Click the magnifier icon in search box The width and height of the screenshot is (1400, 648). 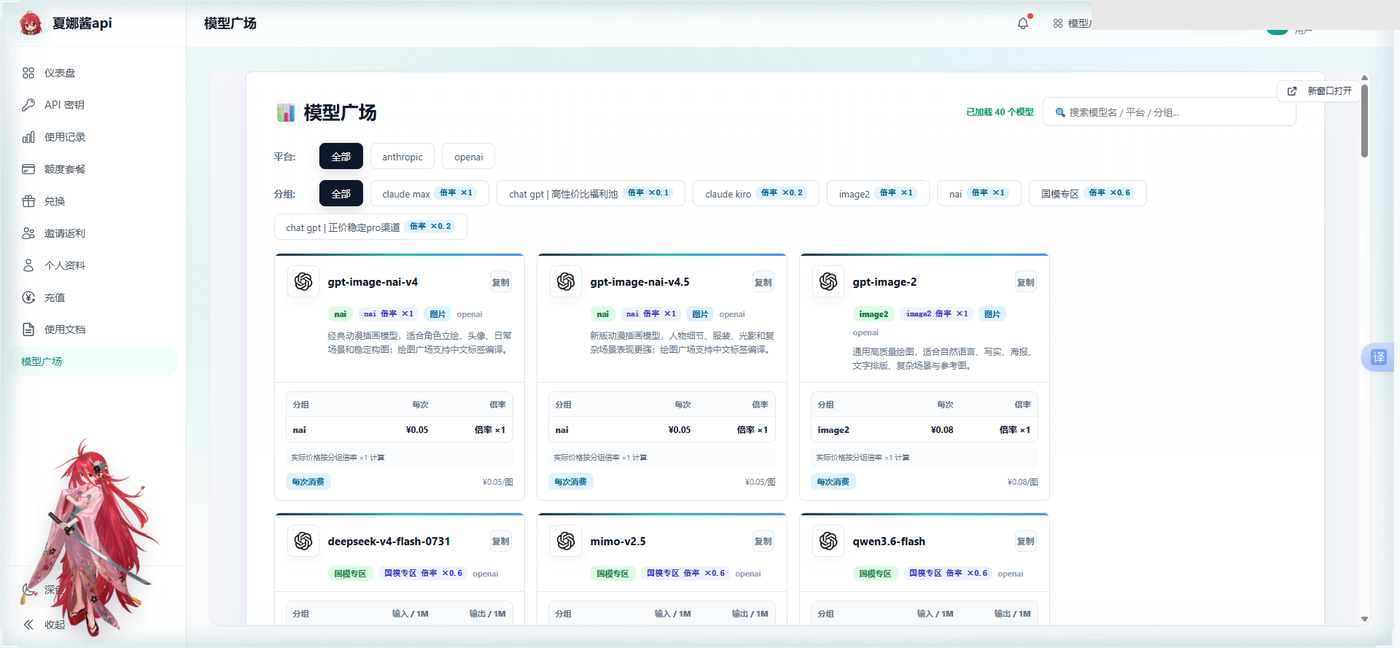coord(1060,112)
